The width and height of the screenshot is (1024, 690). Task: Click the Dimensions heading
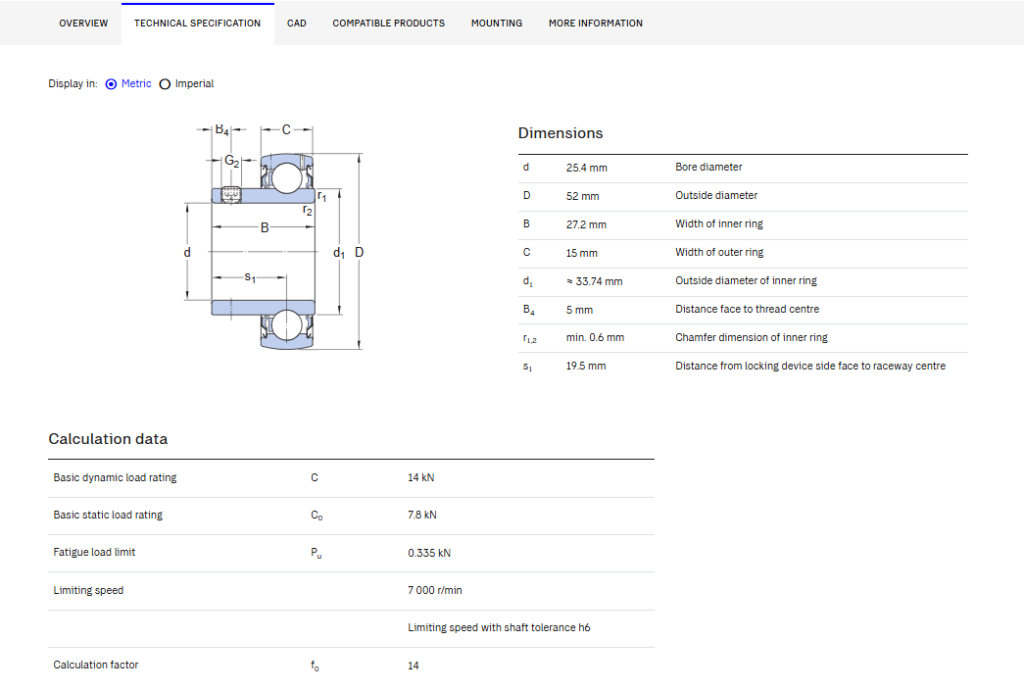pos(560,133)
